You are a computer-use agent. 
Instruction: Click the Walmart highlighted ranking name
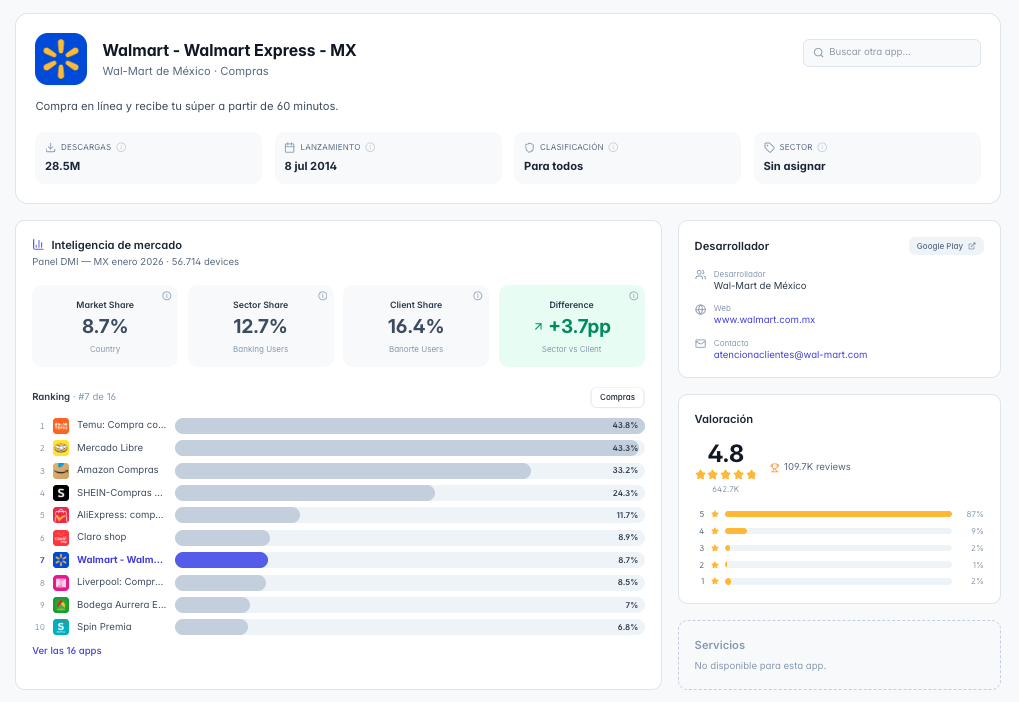click(120, 560)
